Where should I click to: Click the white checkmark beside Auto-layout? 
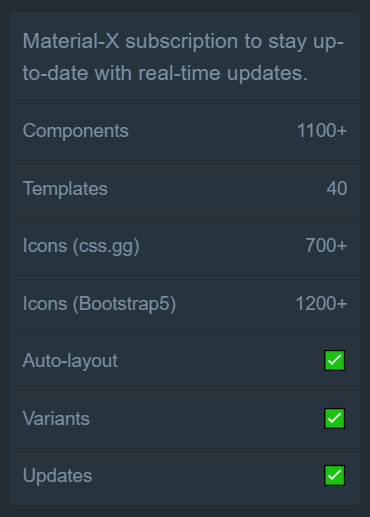coord(334,360)
